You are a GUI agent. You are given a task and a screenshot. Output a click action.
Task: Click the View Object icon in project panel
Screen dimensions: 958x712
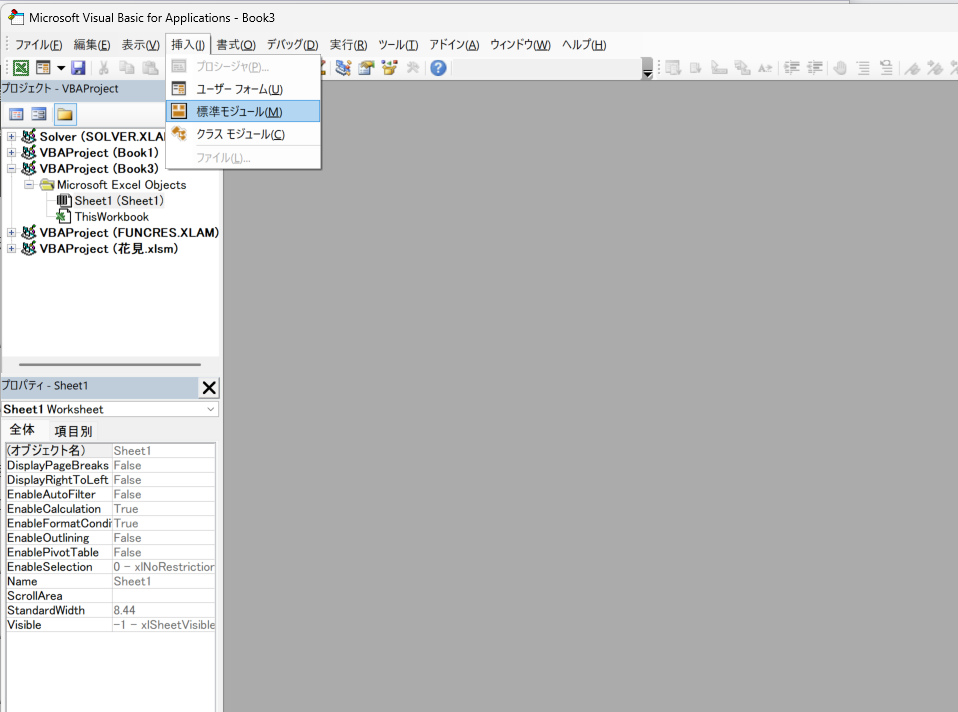(39, 114)
